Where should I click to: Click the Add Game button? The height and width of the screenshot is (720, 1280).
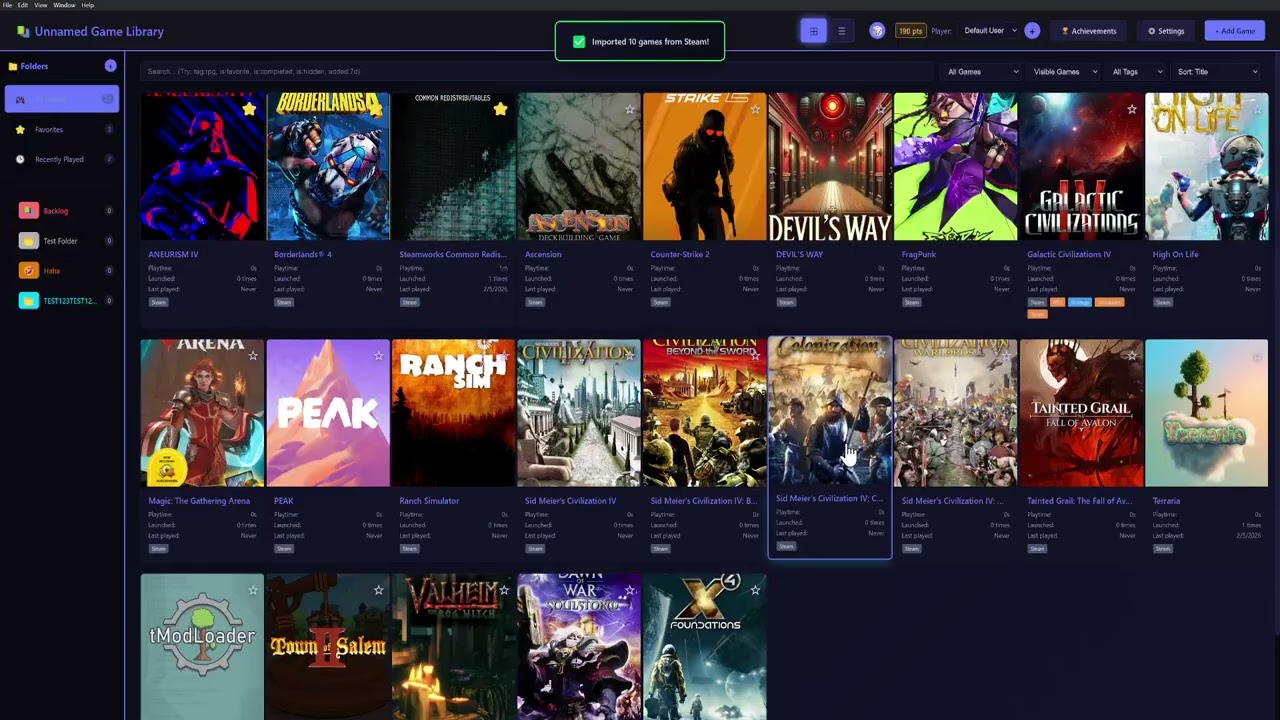tap(1235, 31)
